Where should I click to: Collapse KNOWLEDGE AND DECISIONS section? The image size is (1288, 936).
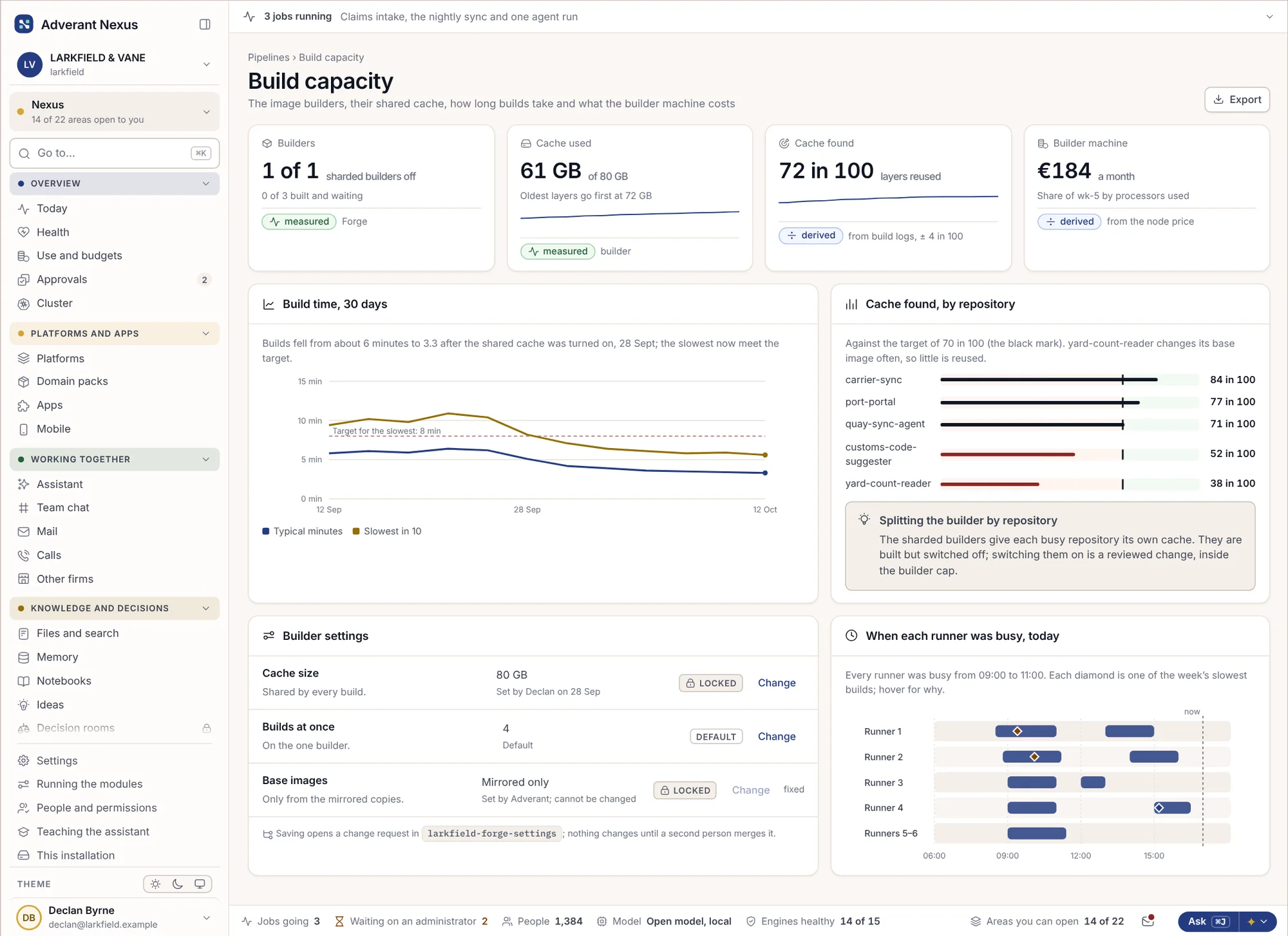point(115,608)
